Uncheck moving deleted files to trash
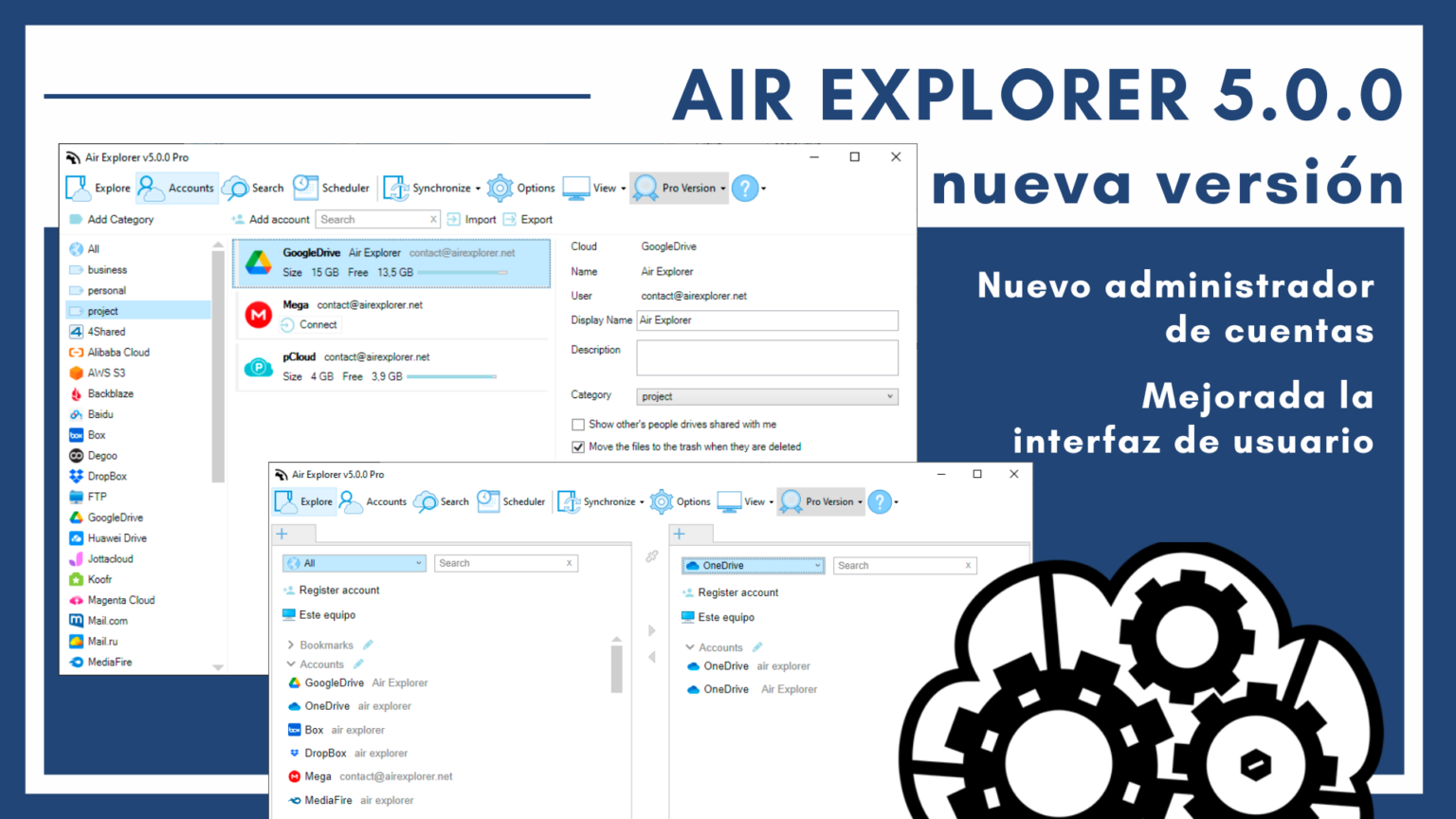This screenshot has width=1456, height=819. [578, 446]
